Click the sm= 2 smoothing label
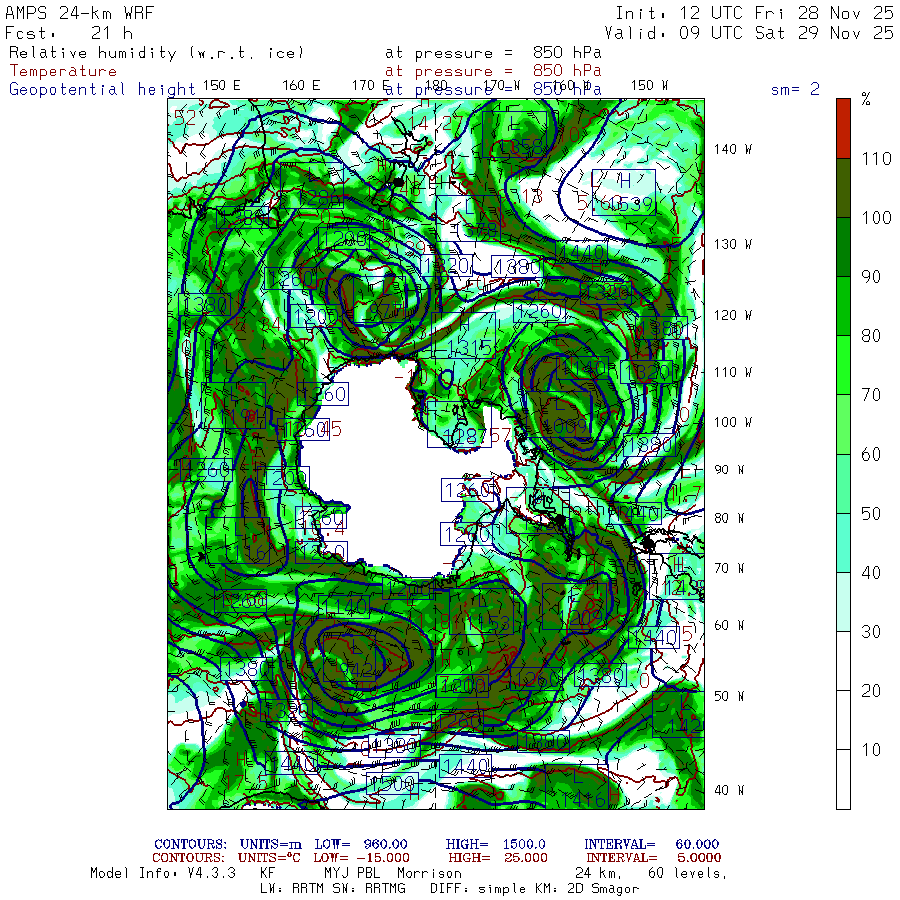 coord(795,89)
